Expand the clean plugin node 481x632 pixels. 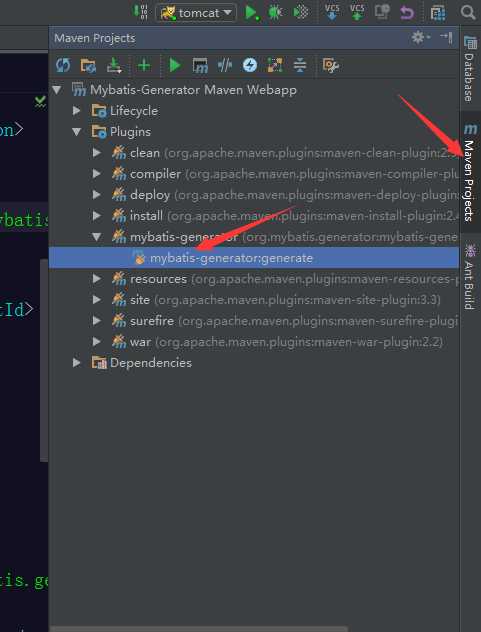pyautogui.click(x=96, y=152)
